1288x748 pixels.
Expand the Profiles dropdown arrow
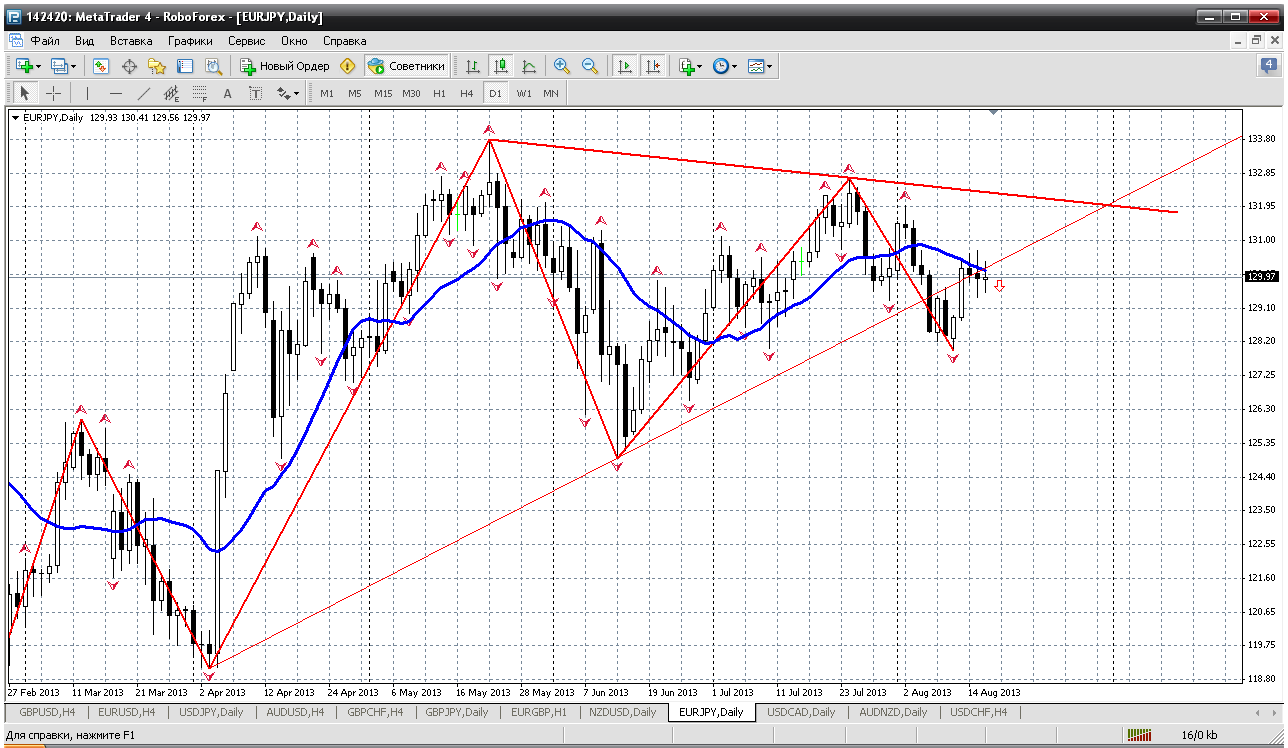73,66
